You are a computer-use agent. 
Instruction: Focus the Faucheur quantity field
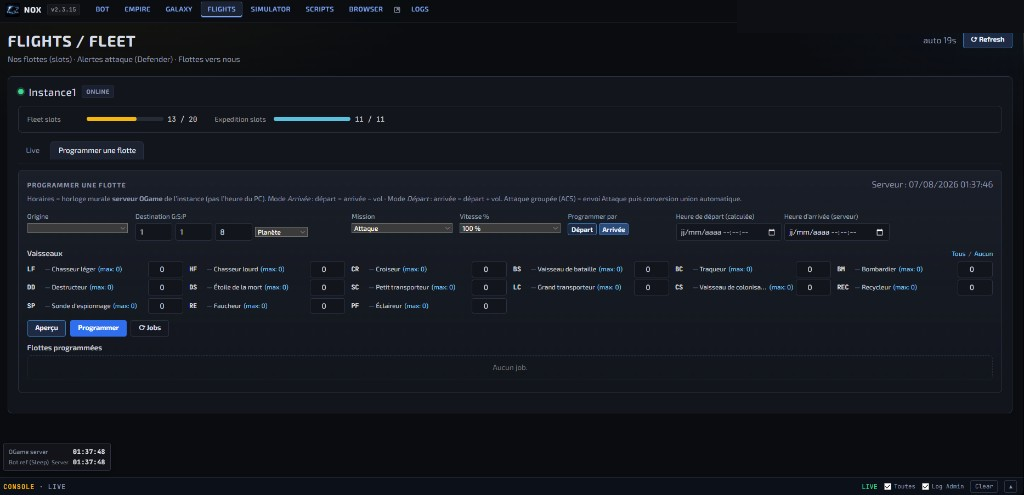point(327,306)
